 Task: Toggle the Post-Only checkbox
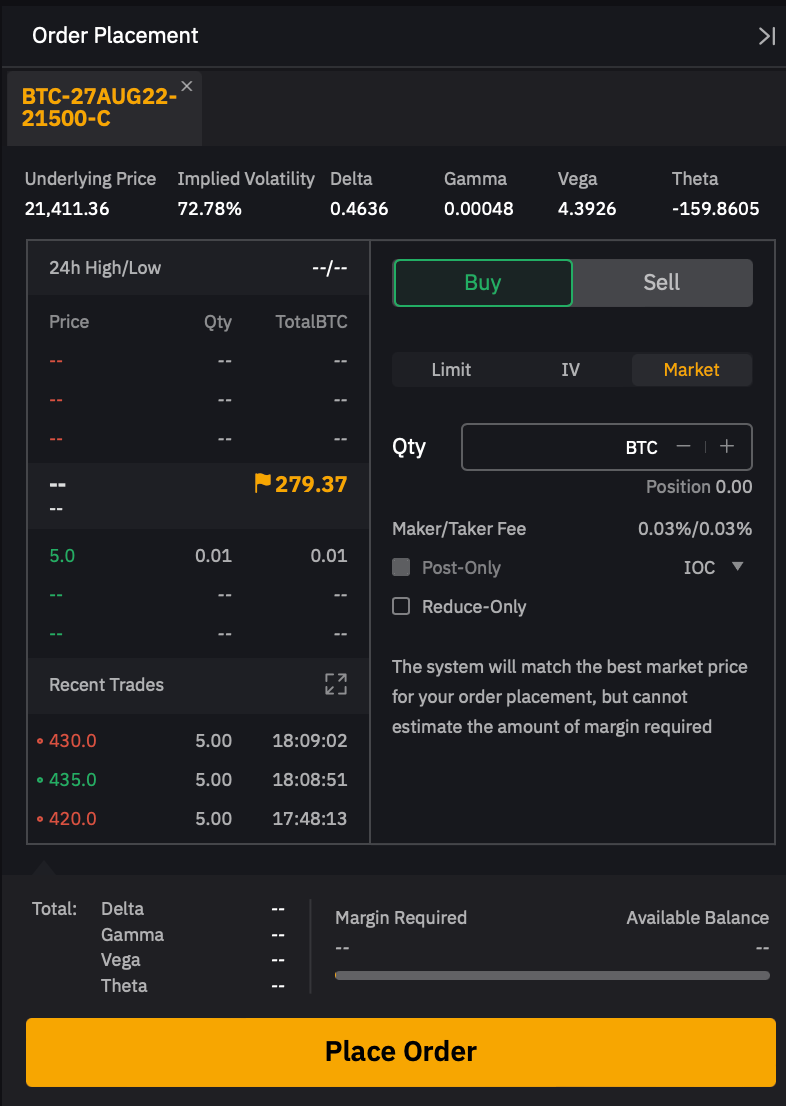pos(401,567)
